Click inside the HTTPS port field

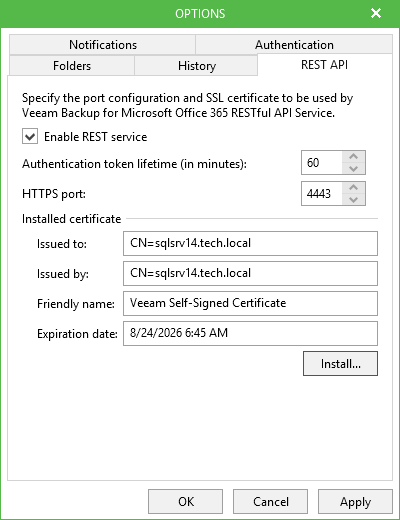[322, 193]
